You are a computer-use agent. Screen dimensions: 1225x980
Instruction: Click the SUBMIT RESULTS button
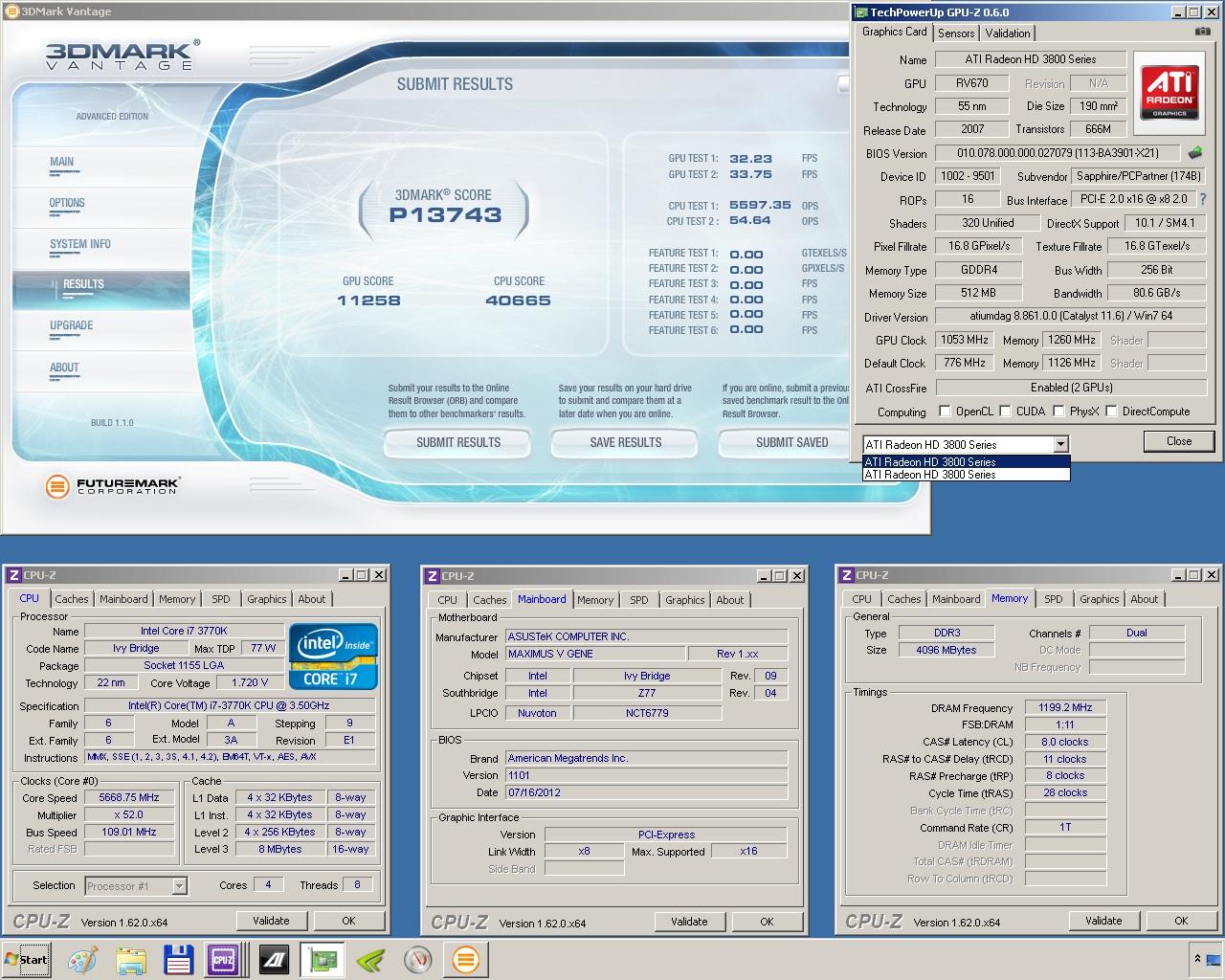[x=457, y=442]
